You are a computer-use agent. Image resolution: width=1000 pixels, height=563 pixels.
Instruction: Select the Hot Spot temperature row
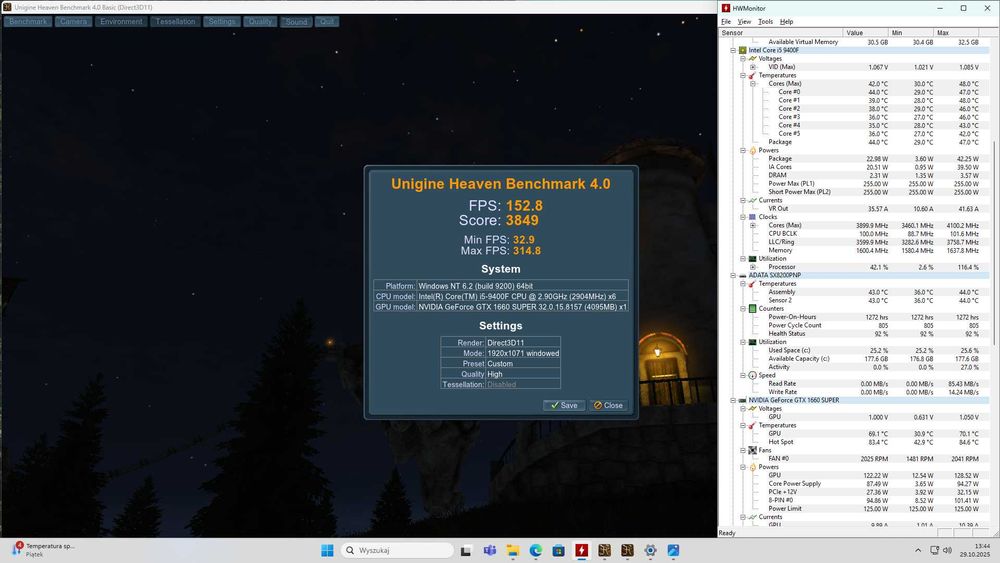pos(855,442)
